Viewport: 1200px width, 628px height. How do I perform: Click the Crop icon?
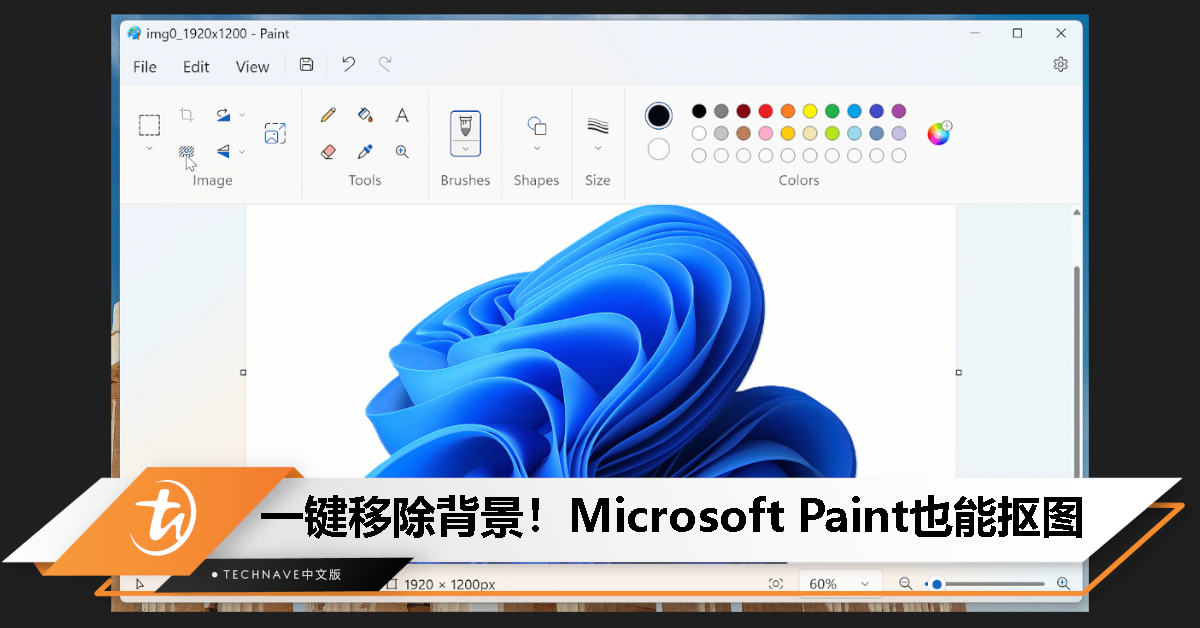pyautogui.click(x=186, y=115)
